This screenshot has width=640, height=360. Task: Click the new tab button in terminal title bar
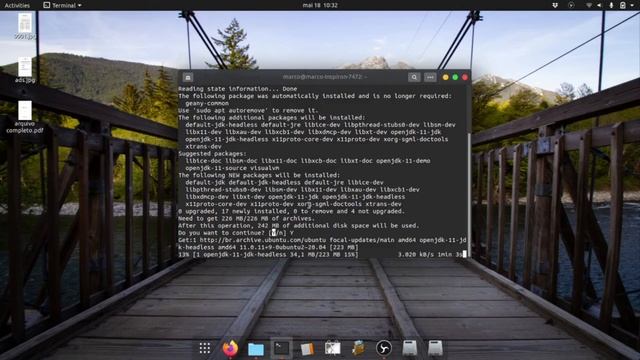[188, 77]
